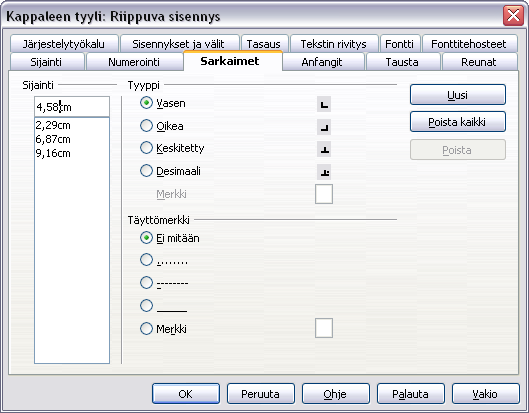529x413 pixels.
Task: Open help with the Ohje button
Action: click(336, 394)
